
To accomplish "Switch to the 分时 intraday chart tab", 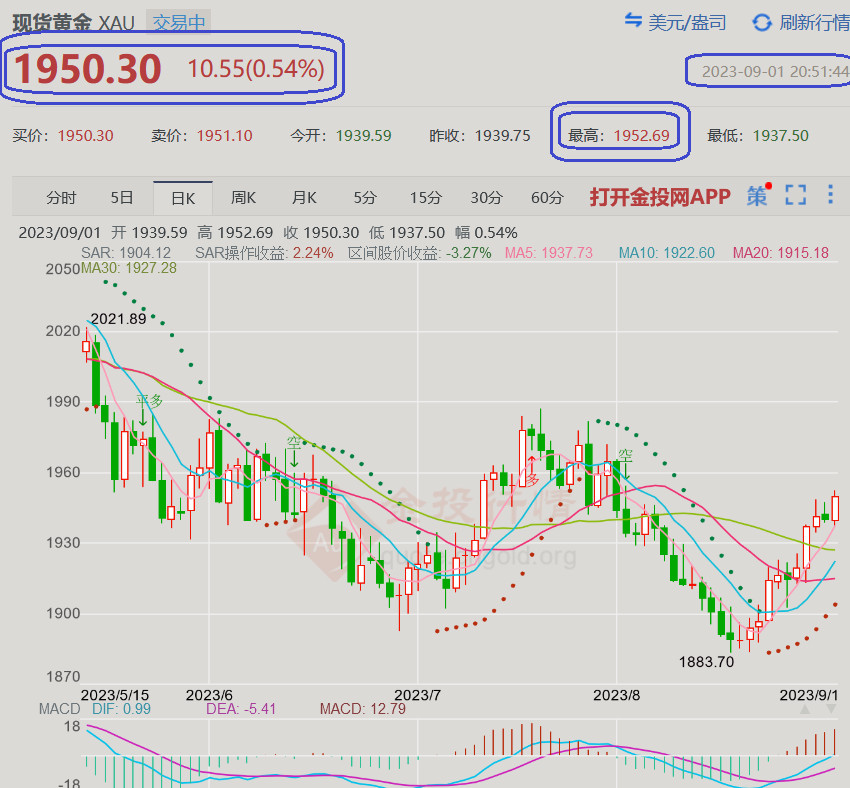I will [x=61, y=198].
